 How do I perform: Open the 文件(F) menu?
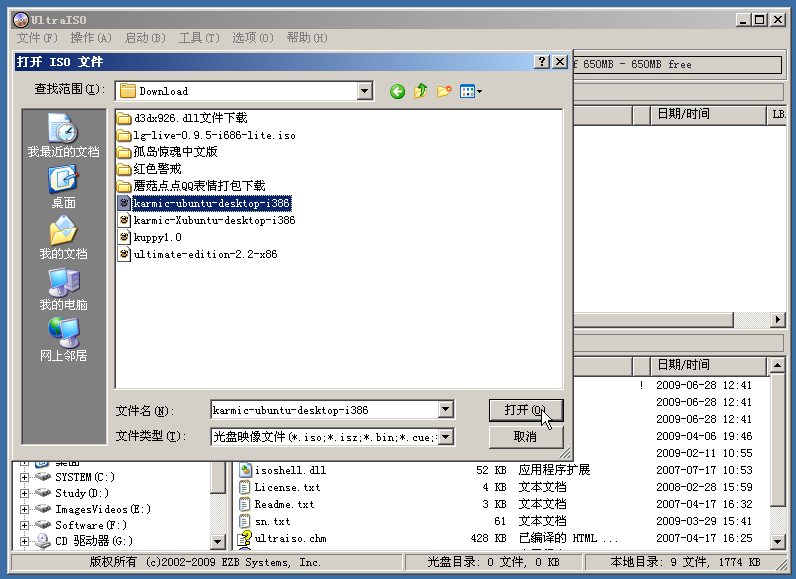tap(37, 38)
